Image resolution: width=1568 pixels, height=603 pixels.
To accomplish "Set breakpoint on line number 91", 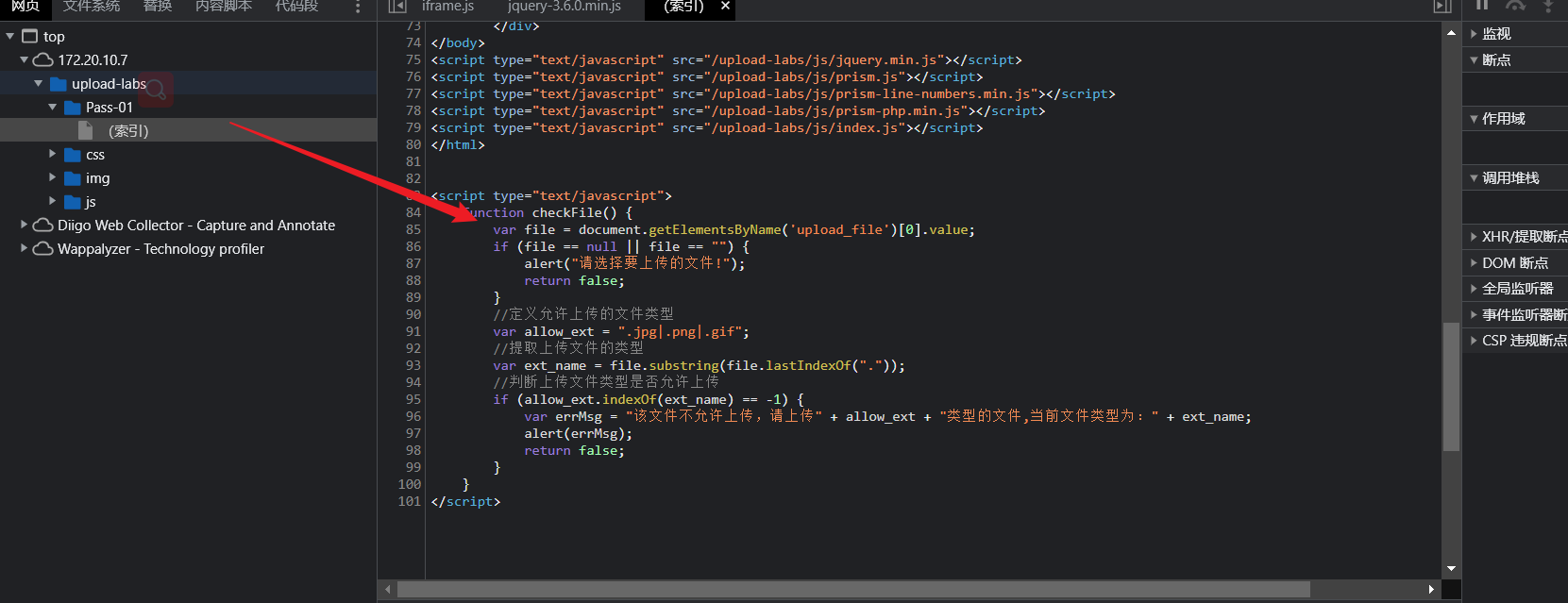I will click(413, 331).
